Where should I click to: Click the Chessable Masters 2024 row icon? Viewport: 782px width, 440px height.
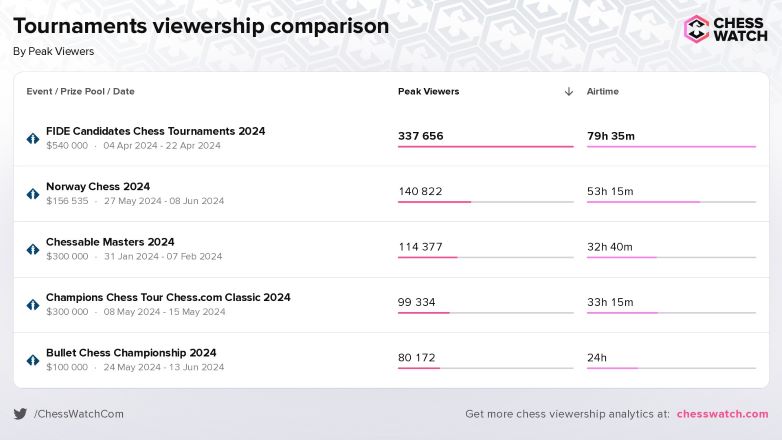pos(33,249)
